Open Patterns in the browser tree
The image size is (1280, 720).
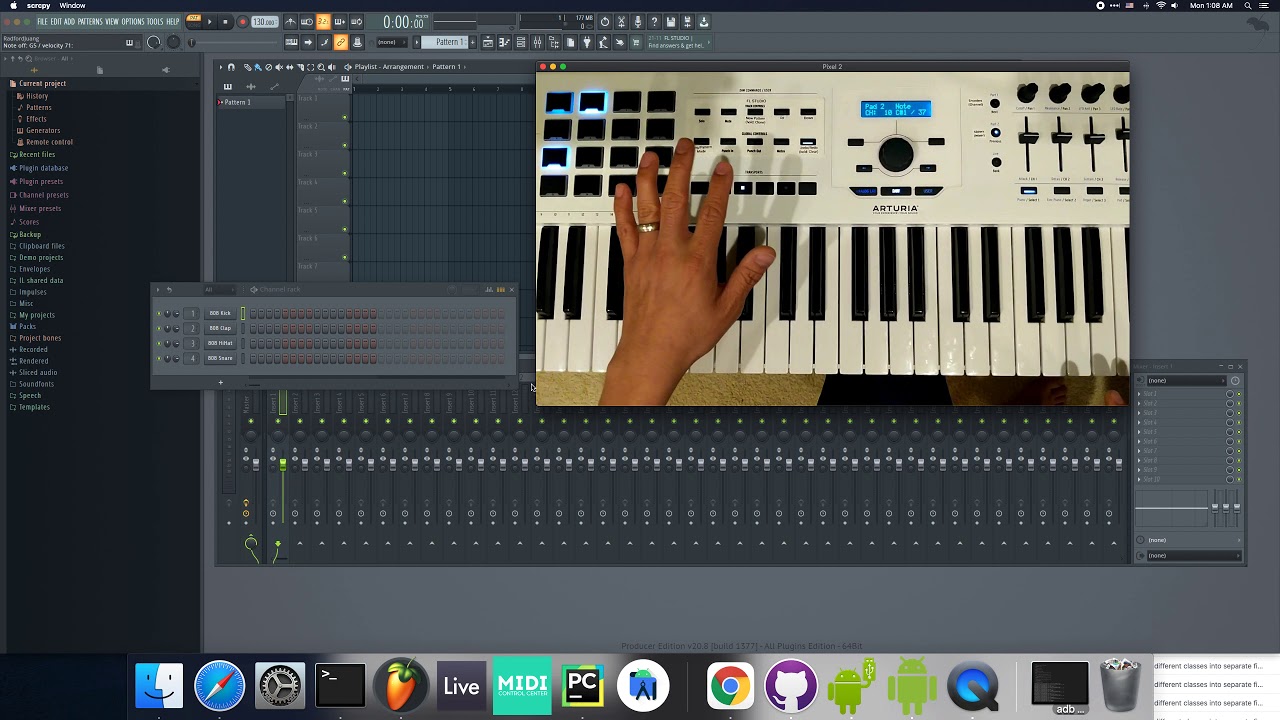38,107
